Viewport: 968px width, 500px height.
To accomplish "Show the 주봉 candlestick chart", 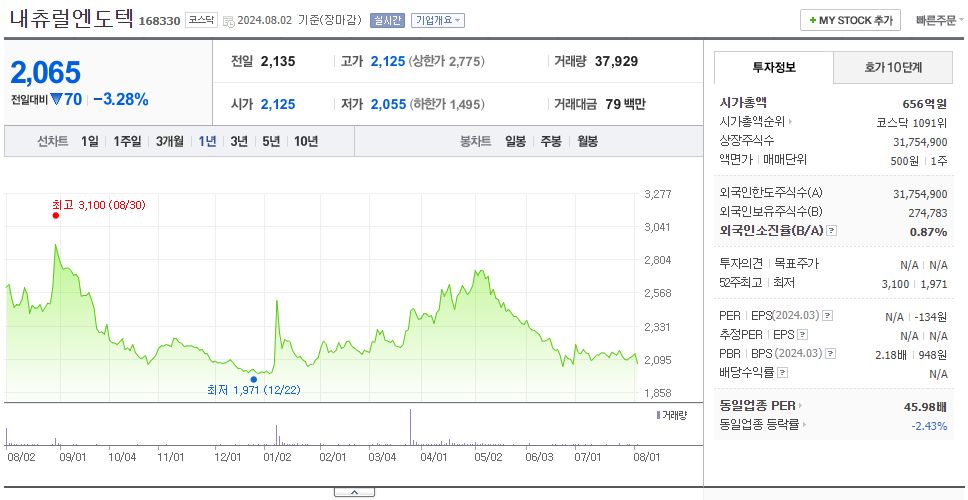I will [551, 141].
